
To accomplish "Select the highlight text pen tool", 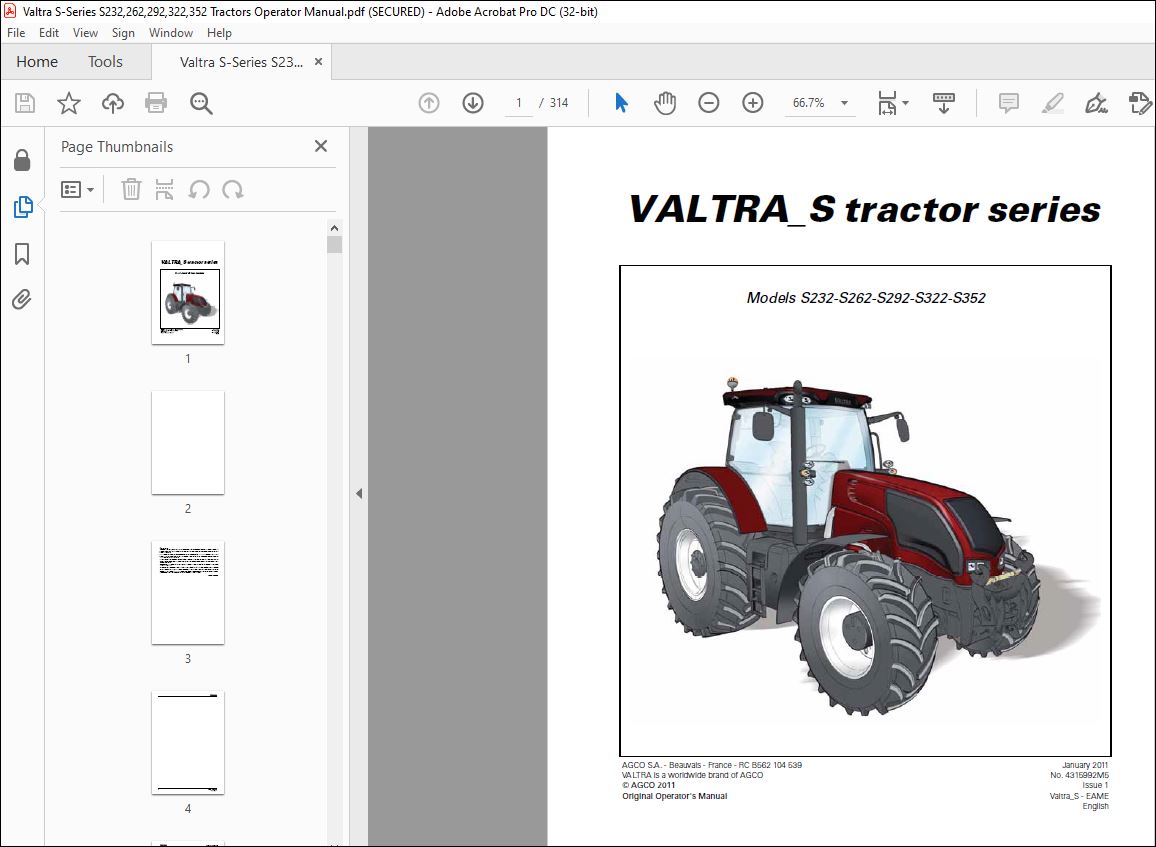I will click(x=1053, y=103).
